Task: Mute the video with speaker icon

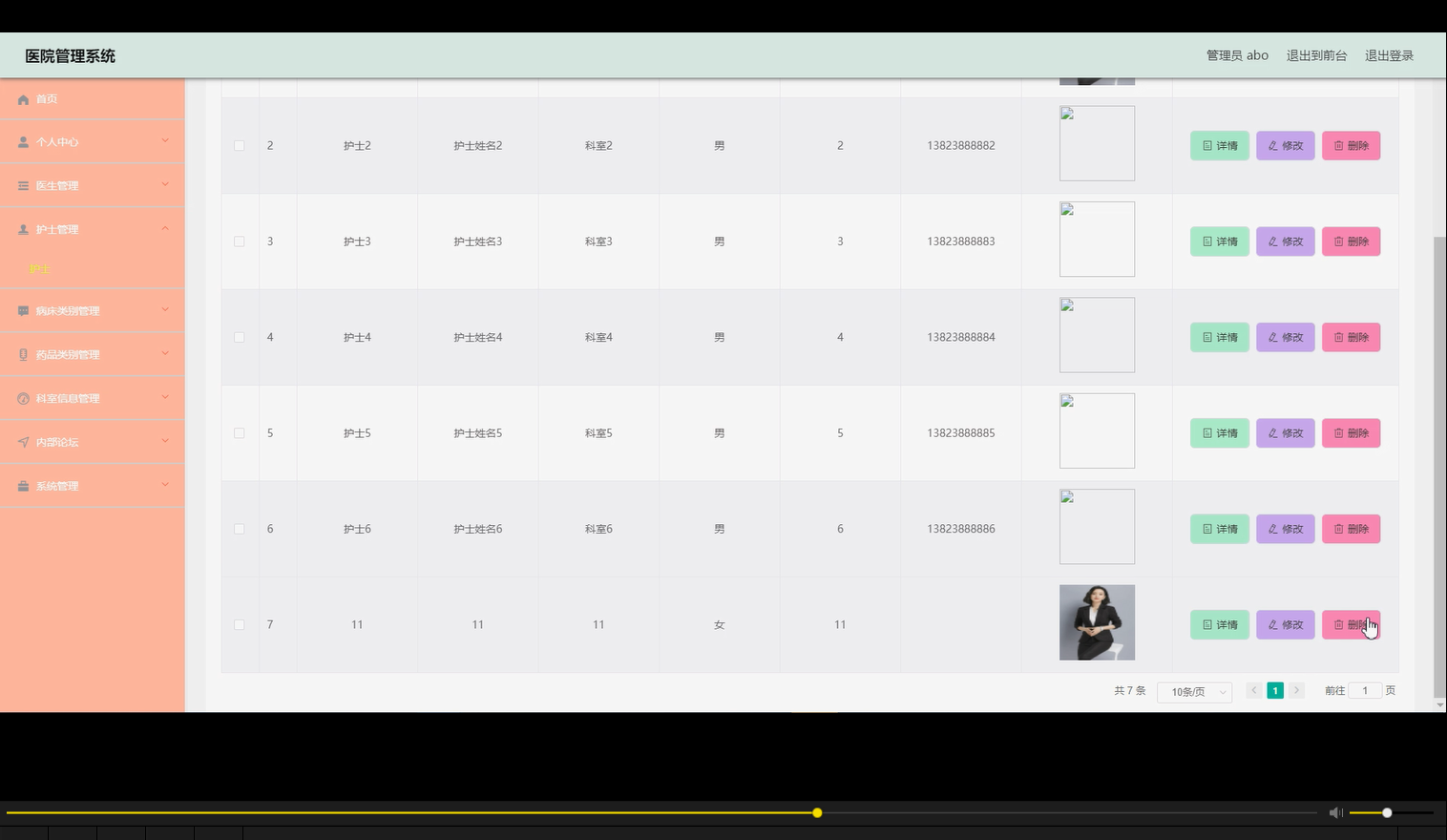Action: [x=1336, y=813]
